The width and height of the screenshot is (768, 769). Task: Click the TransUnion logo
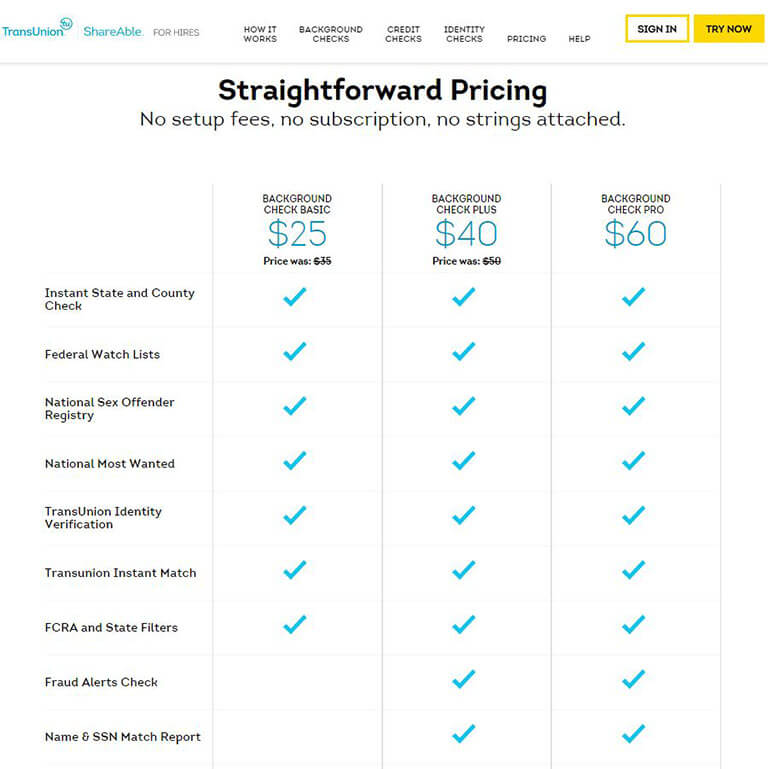coord(37,28)
